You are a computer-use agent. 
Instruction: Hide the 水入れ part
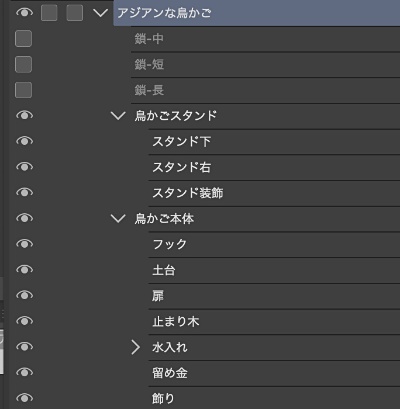click(x=24, y=347)
